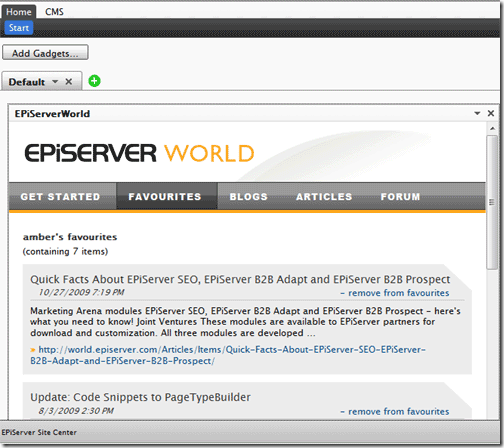The height and width of the screenshot is (448, 504).
Task: Open the Home menu tab
Action: pos(19,12)
